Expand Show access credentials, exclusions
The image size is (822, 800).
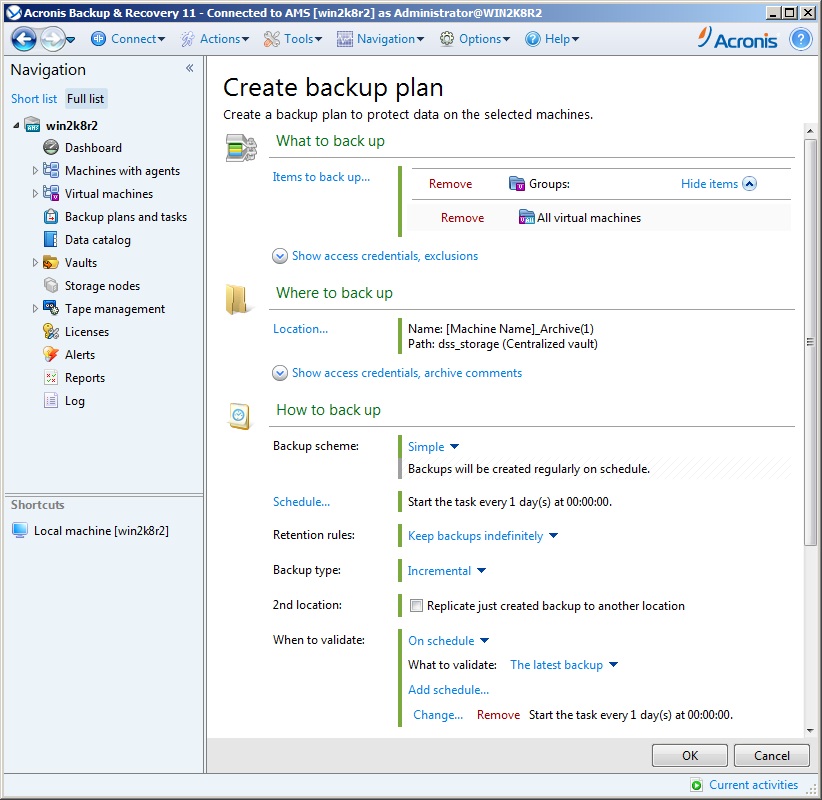[x=375, y=256]
